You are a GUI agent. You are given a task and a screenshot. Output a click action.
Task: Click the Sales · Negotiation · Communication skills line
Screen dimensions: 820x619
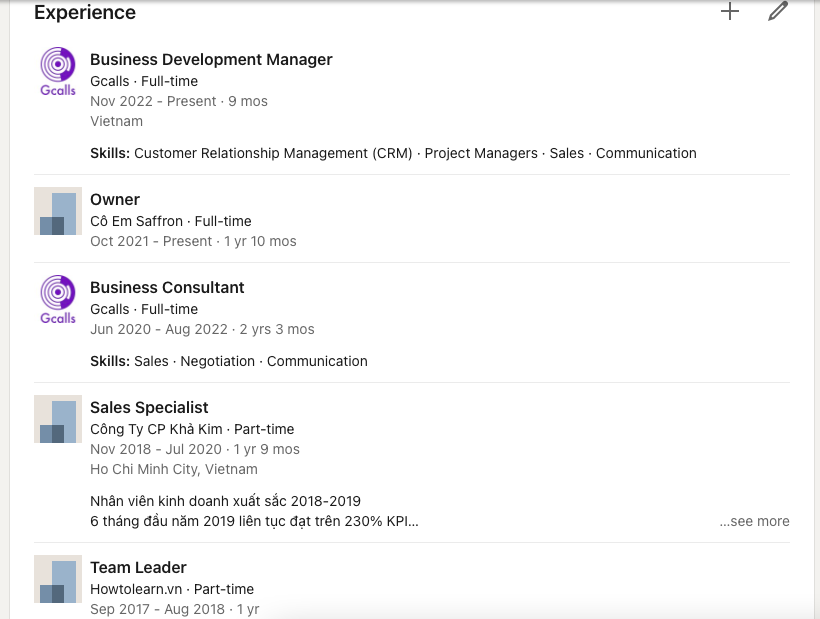[229, 361]
